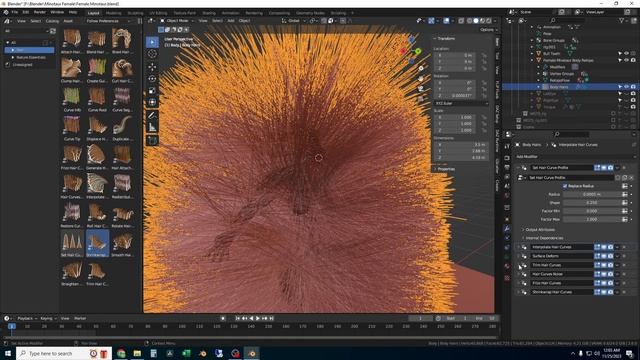Image resolution: width=640 pixels, height=360 pixels.
Task: Open the File menu
Action: (x=15, y=12)
